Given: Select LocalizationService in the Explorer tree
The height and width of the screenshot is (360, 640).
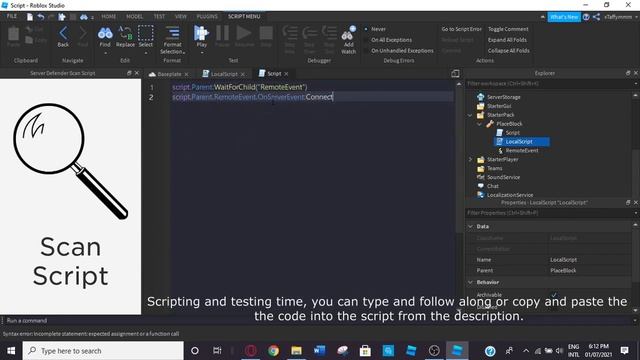Looking at the screenshot, I should click(510, 195).
